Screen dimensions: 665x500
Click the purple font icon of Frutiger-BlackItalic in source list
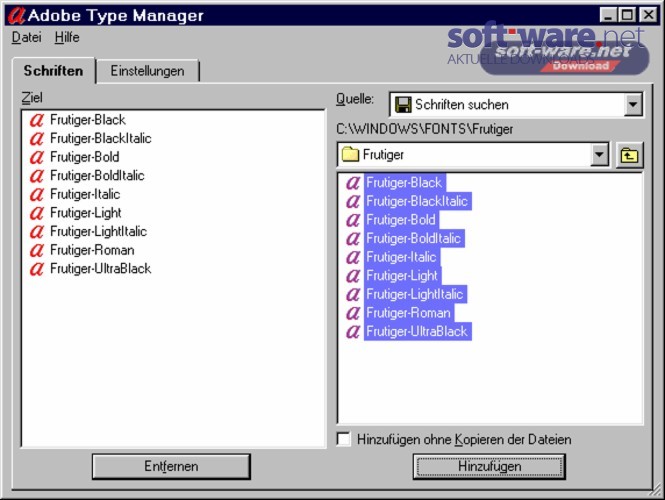pyautogui.click(x=353, y=201)
